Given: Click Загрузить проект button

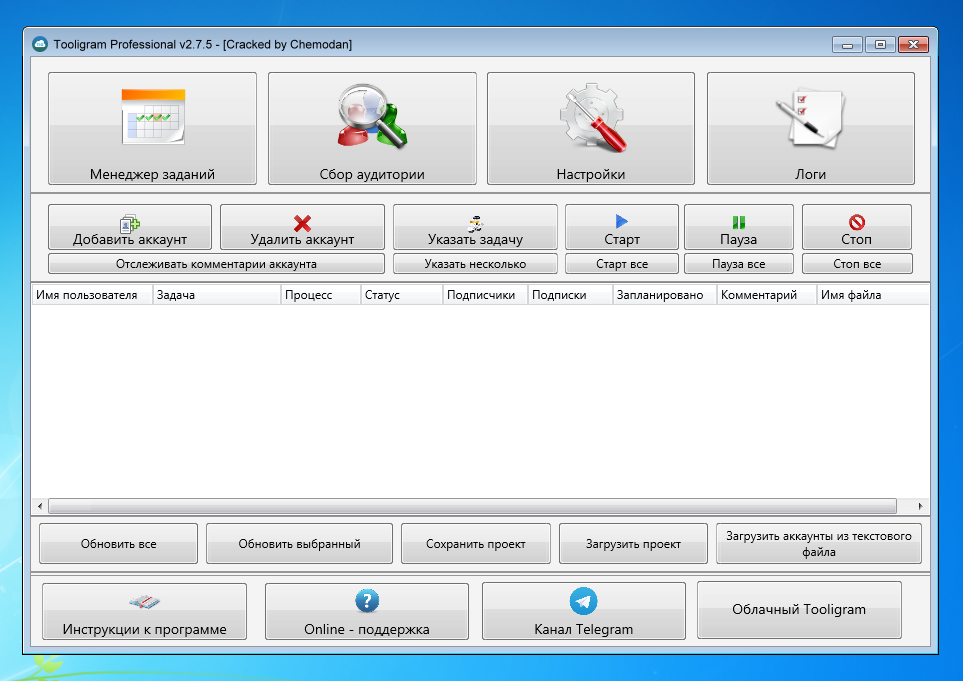Looking at the screenshot, I should pyautogui.click(x=633, y=543).
